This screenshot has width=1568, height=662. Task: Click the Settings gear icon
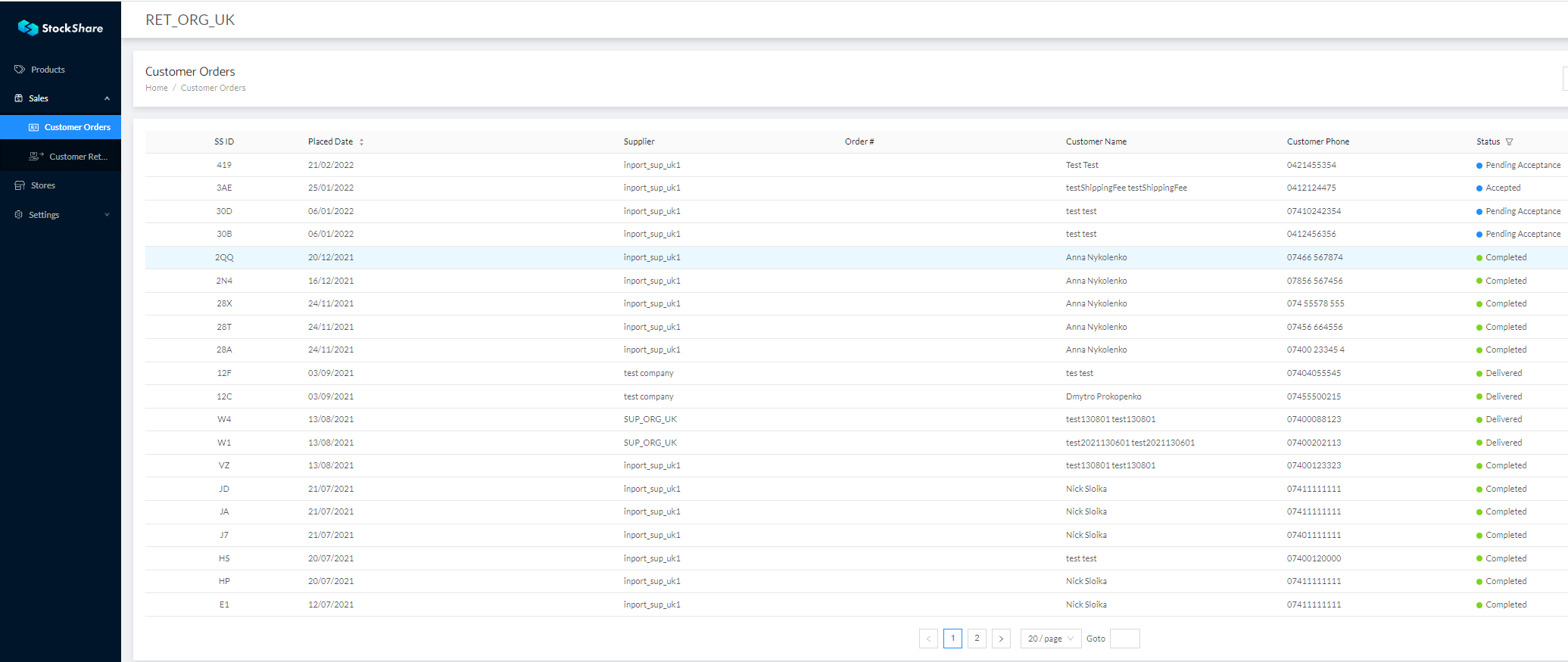(x=19, y=215)
